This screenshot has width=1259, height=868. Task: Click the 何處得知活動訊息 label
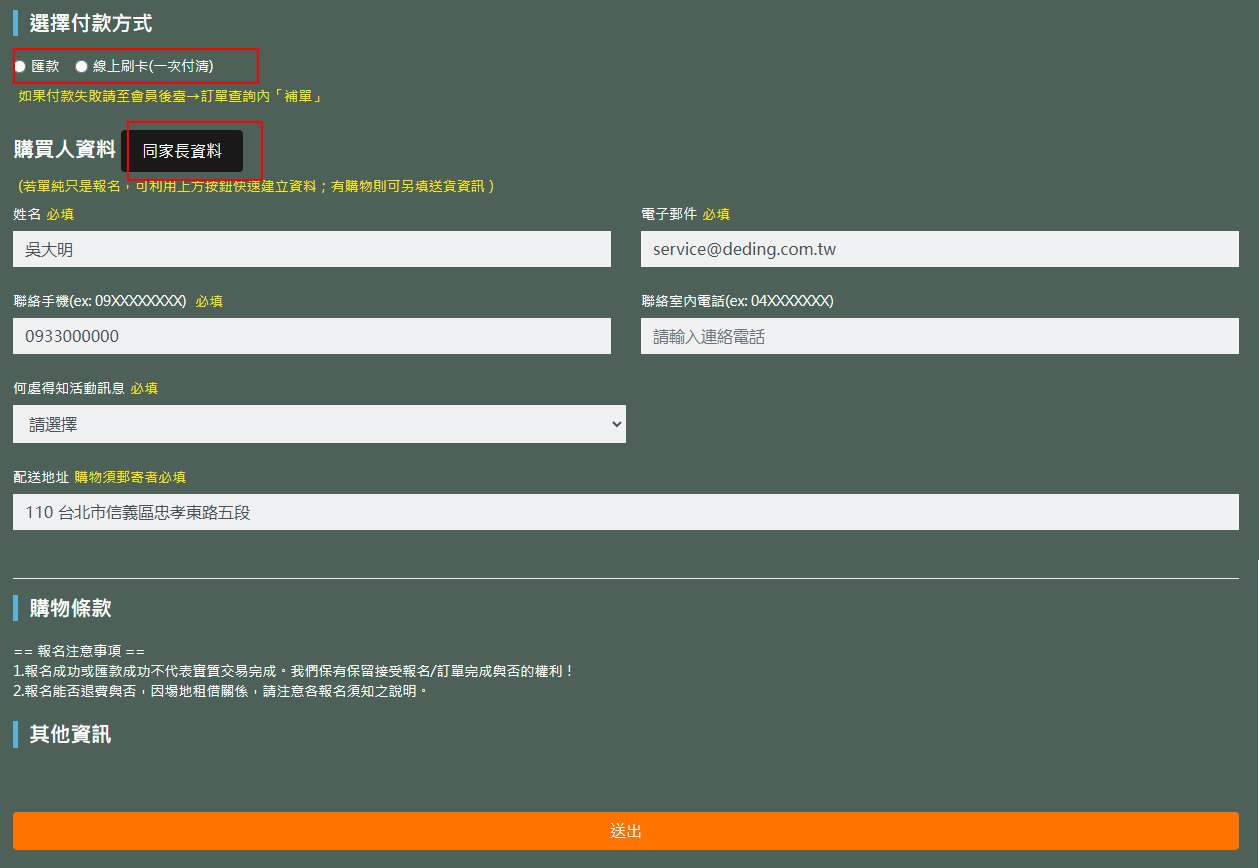(x=68, y=388)
